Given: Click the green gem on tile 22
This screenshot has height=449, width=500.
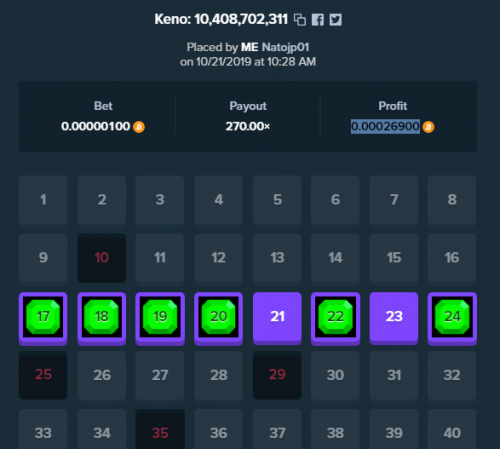Looking at the screenshot, I should click(335, 317).
